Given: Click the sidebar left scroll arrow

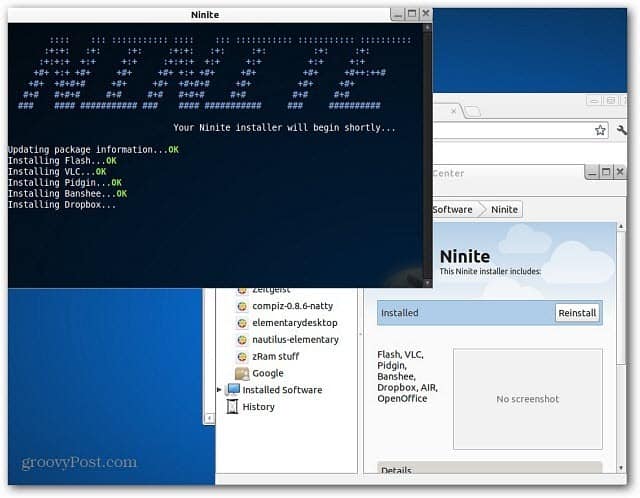Looking at the screenshot, I should click(209, 418).
